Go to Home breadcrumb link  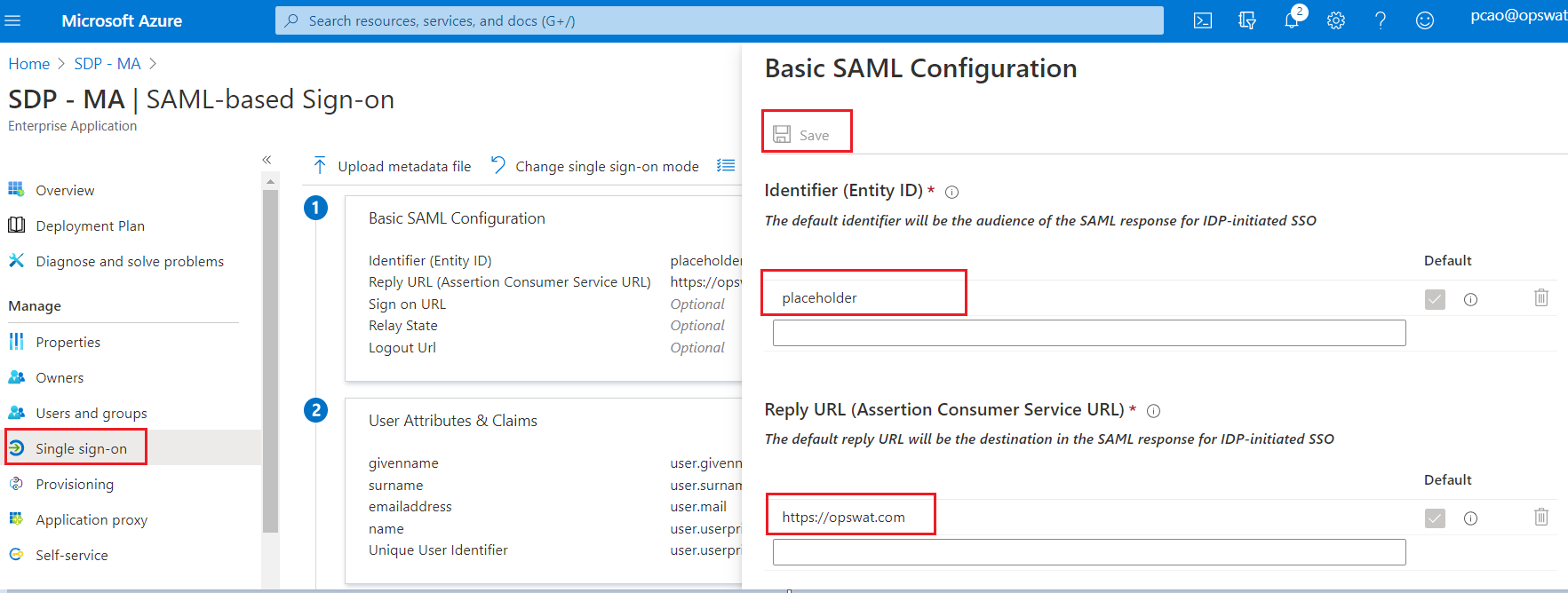(x=29, y=64)
